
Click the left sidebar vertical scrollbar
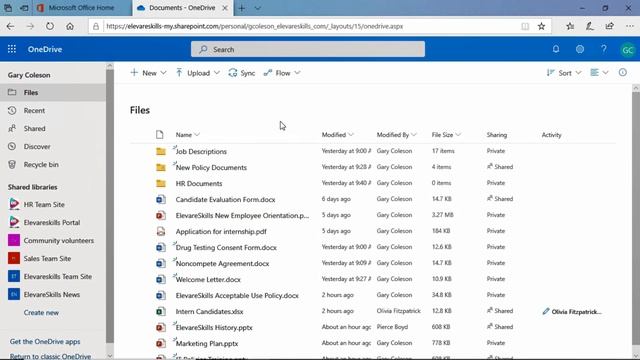pos(109,206)
